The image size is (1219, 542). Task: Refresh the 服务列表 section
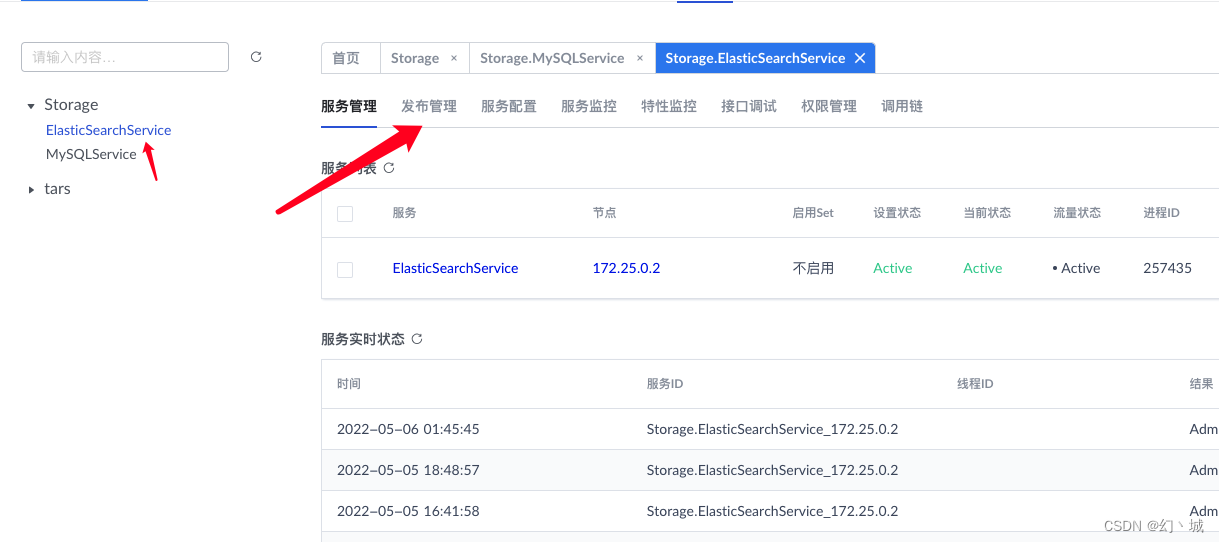tap(389, 168)
